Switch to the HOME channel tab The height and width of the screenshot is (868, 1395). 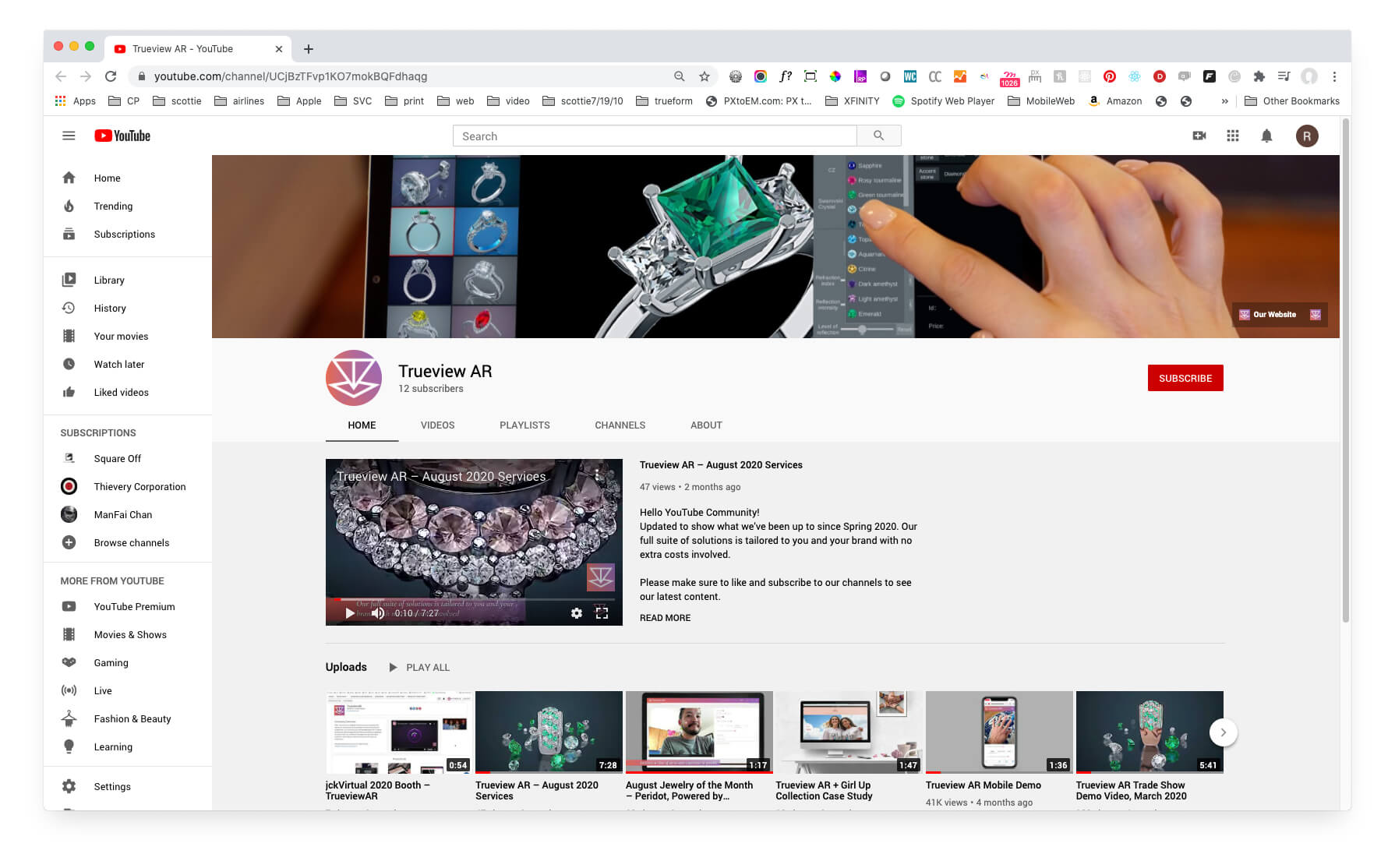[362, 425]
